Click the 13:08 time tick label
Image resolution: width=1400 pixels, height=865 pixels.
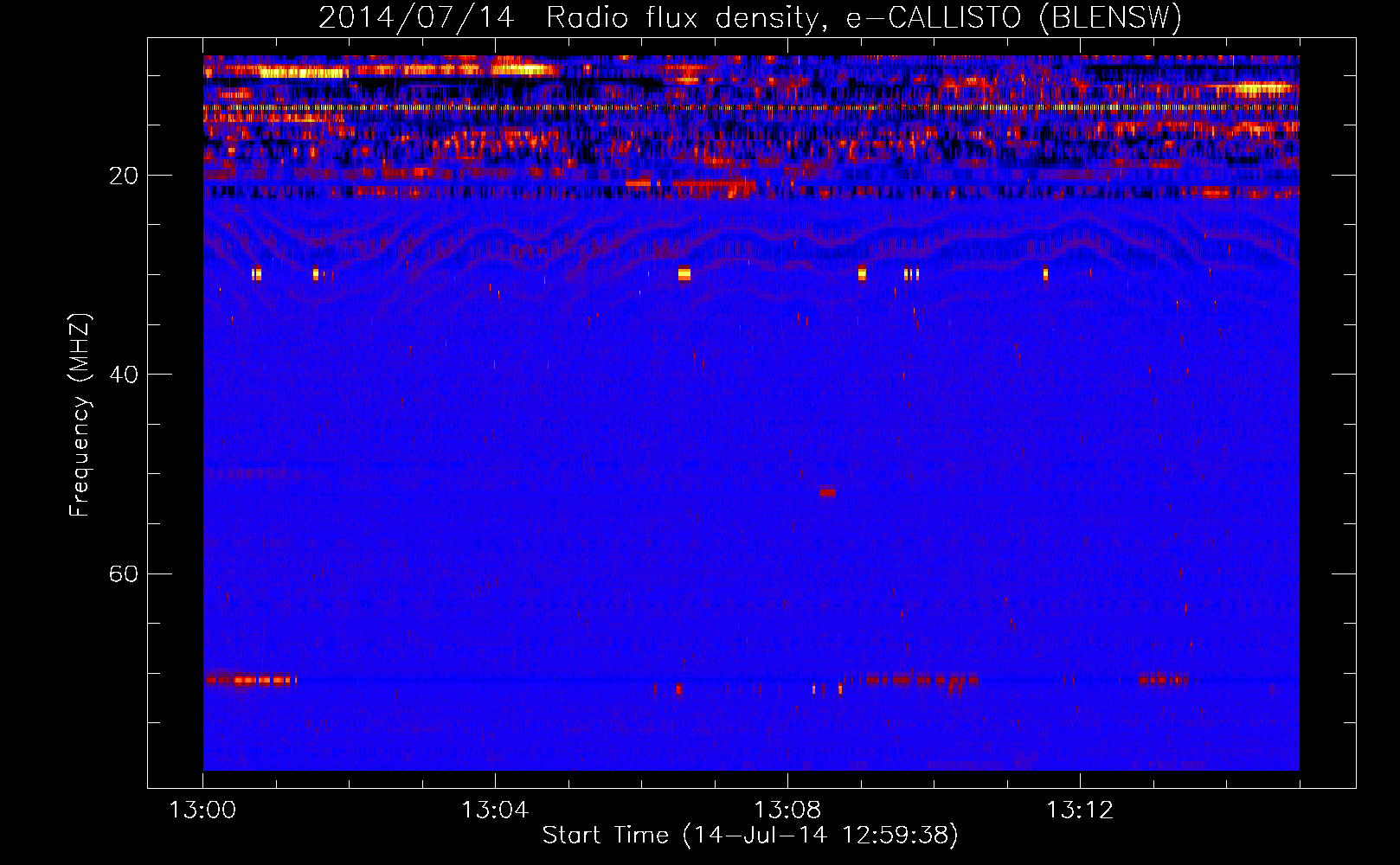(x=787, y=811)
